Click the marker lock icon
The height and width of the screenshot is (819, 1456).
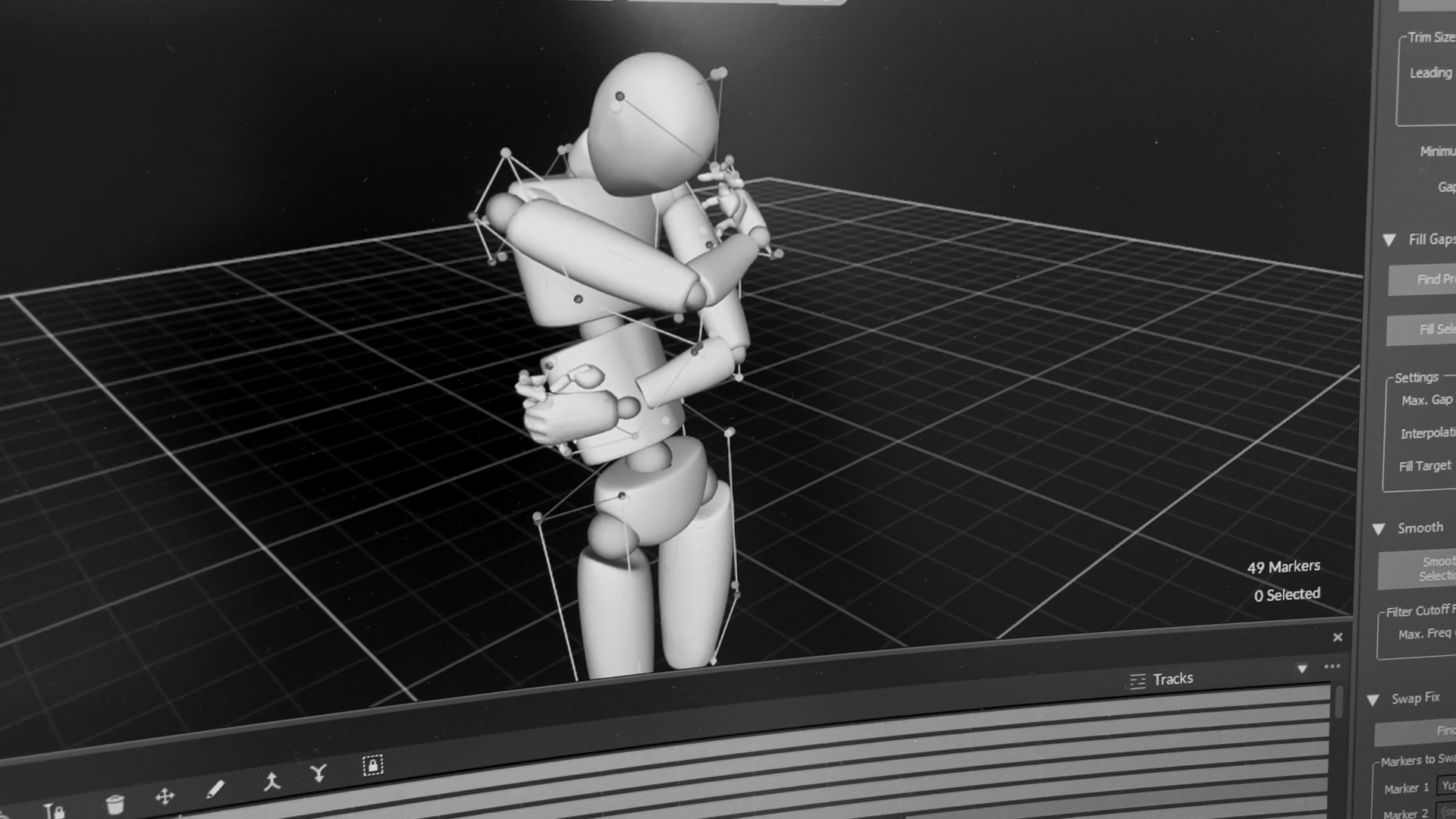[55, 811]
